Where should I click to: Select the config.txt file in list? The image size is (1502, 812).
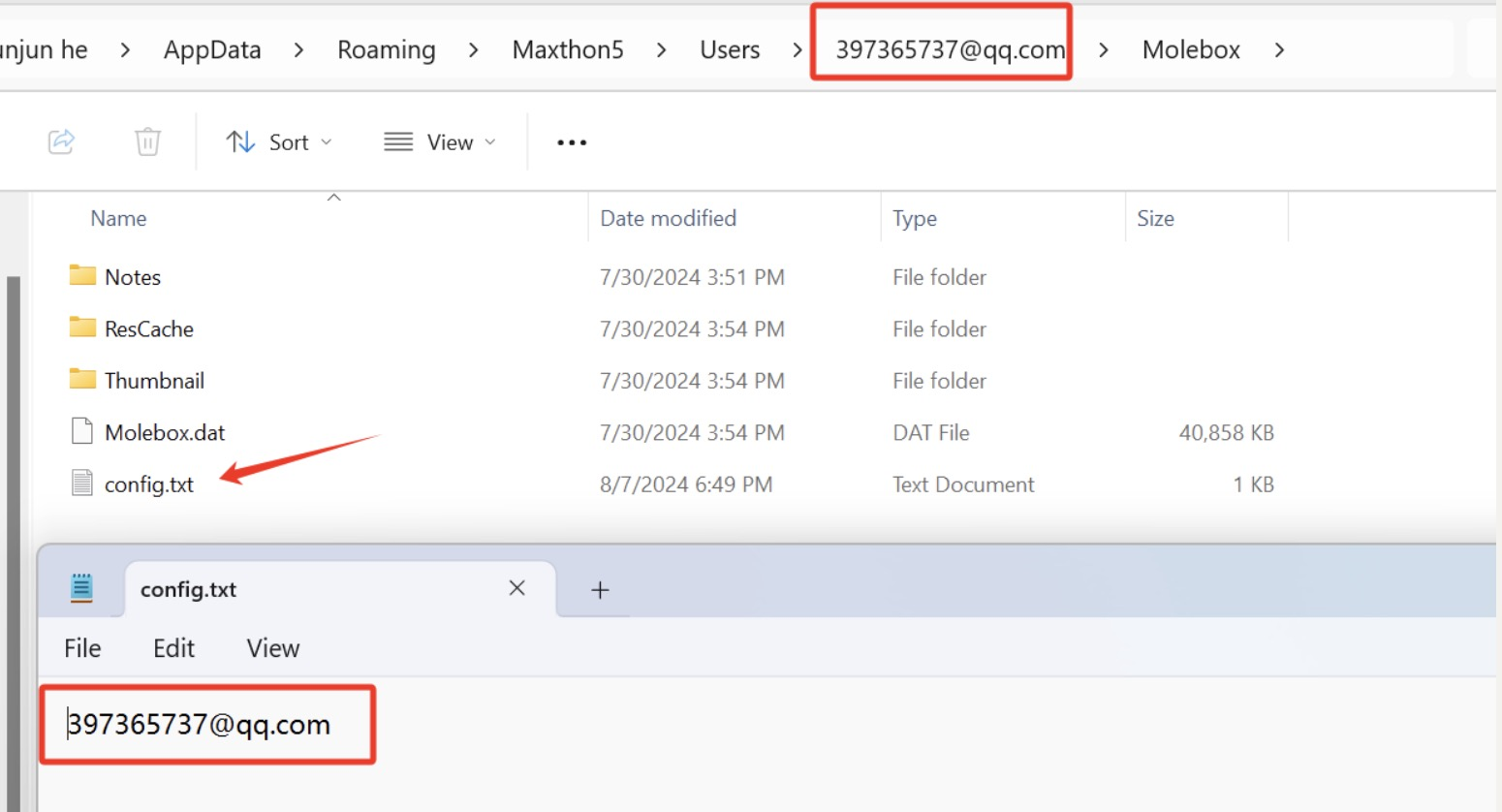[x=148, y=484]
